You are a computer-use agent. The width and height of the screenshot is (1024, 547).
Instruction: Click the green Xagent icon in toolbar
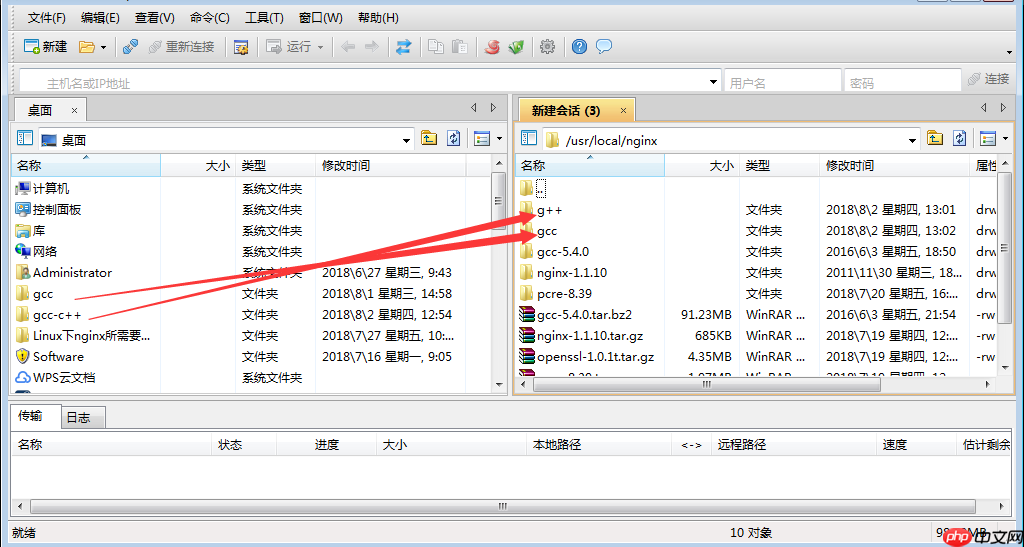517,46
